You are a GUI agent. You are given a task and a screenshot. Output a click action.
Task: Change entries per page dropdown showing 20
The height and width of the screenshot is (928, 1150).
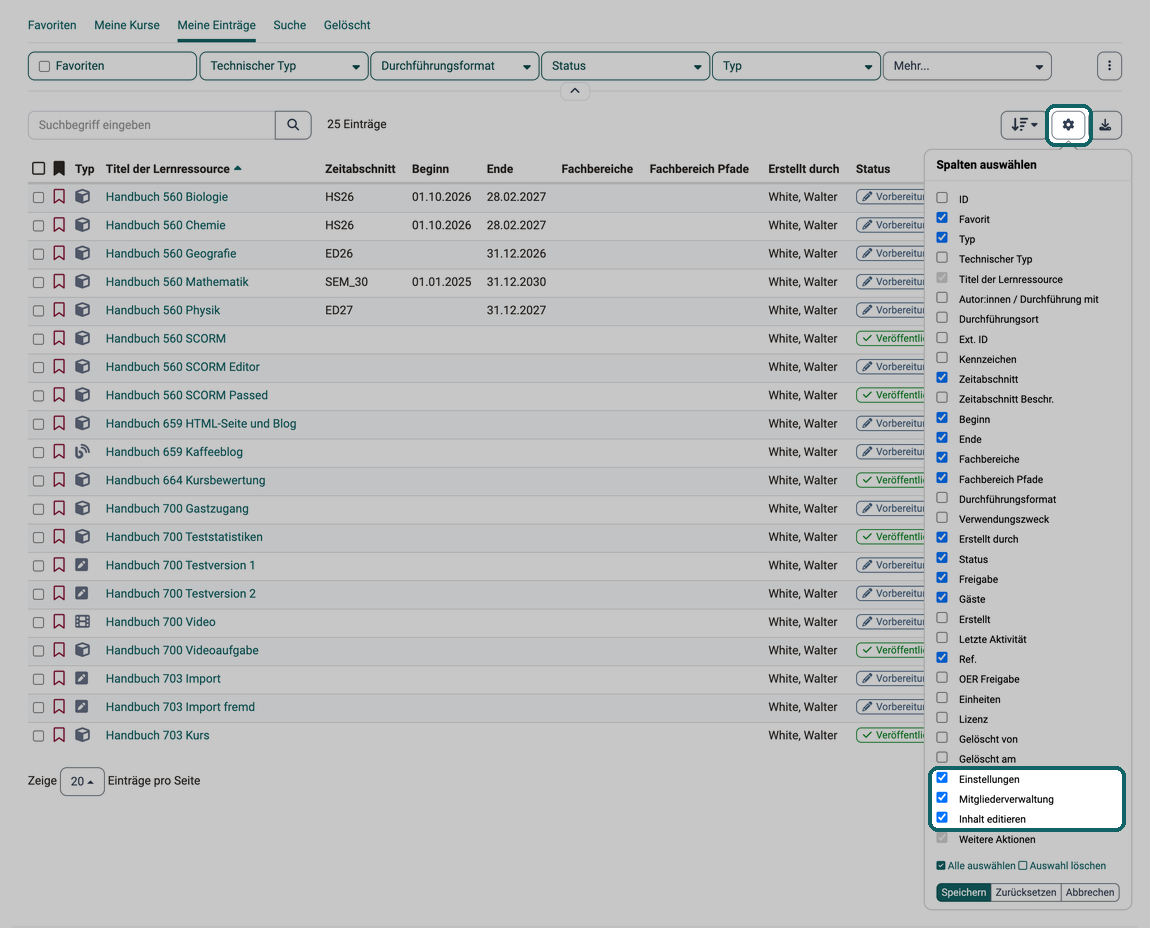(82, 781)
